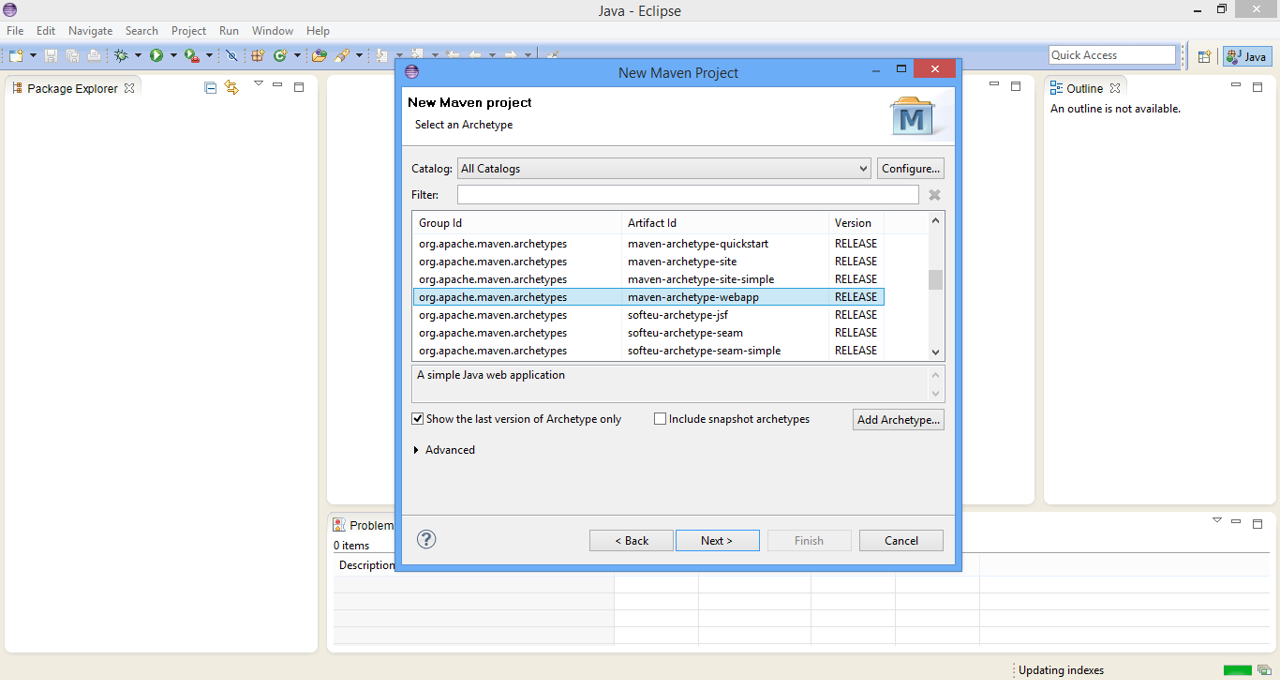
Task: Open the Help menu
Action: point(317,31)
